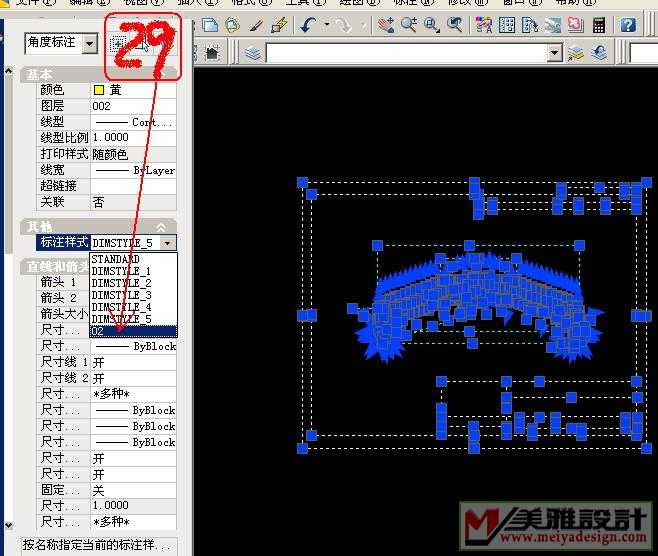Click inside the layer name combo field
Viewport: 658px width, 556px height.
(x=407, y=53)
